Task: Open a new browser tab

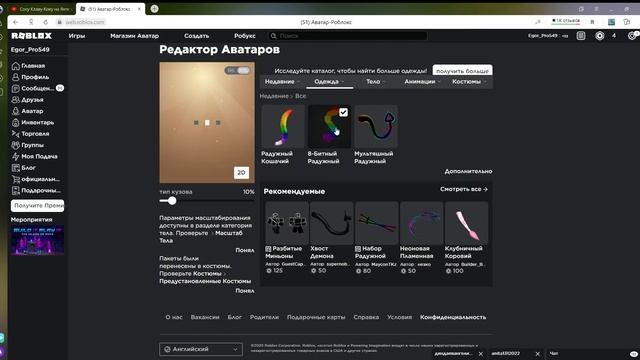Action: point(154,9)
